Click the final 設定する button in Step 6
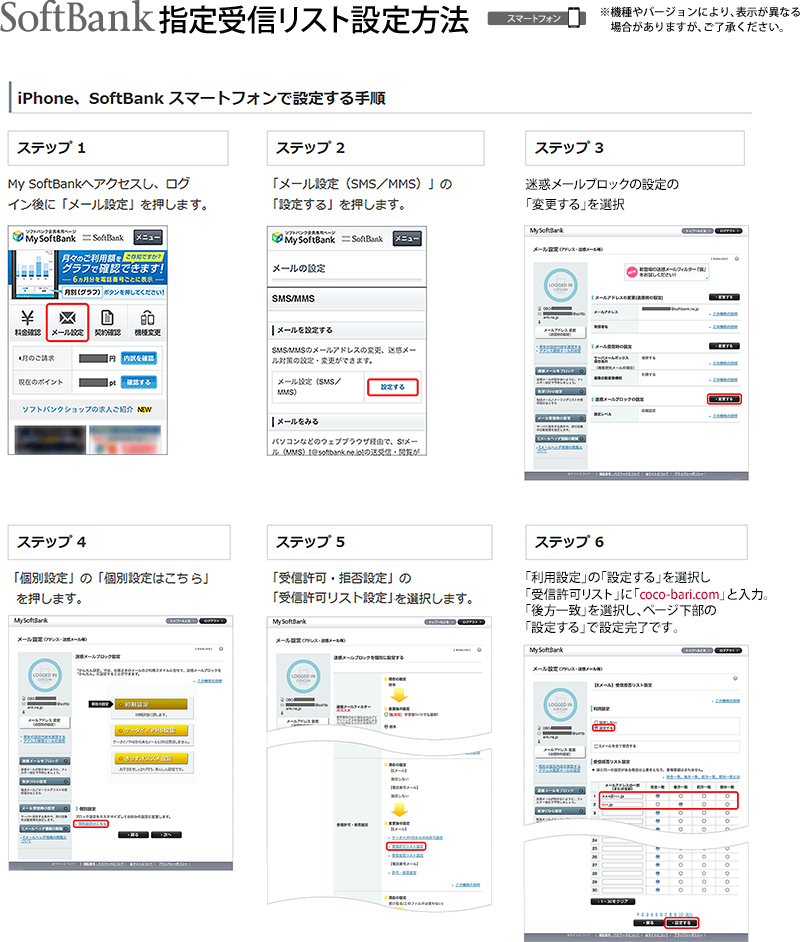 (682, 922)
